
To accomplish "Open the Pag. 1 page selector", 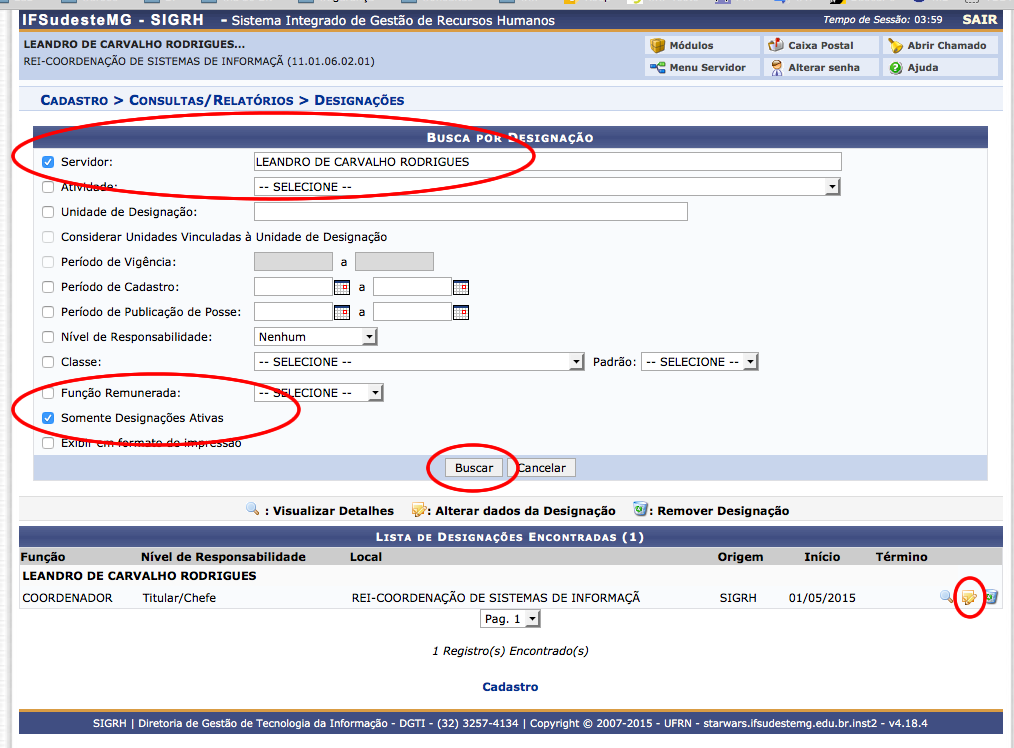I will click(510, 619).
